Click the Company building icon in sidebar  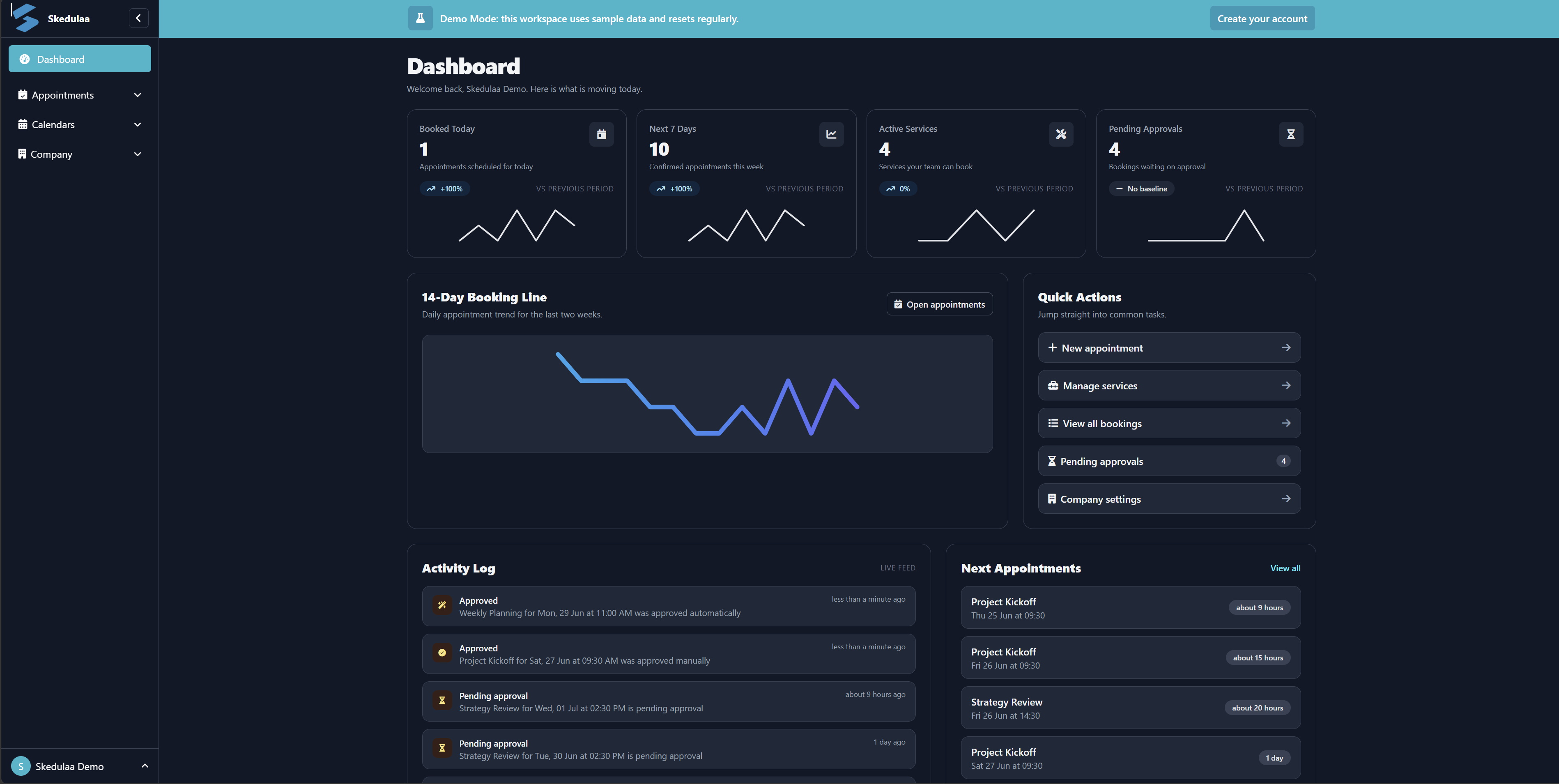click(23, 154)
